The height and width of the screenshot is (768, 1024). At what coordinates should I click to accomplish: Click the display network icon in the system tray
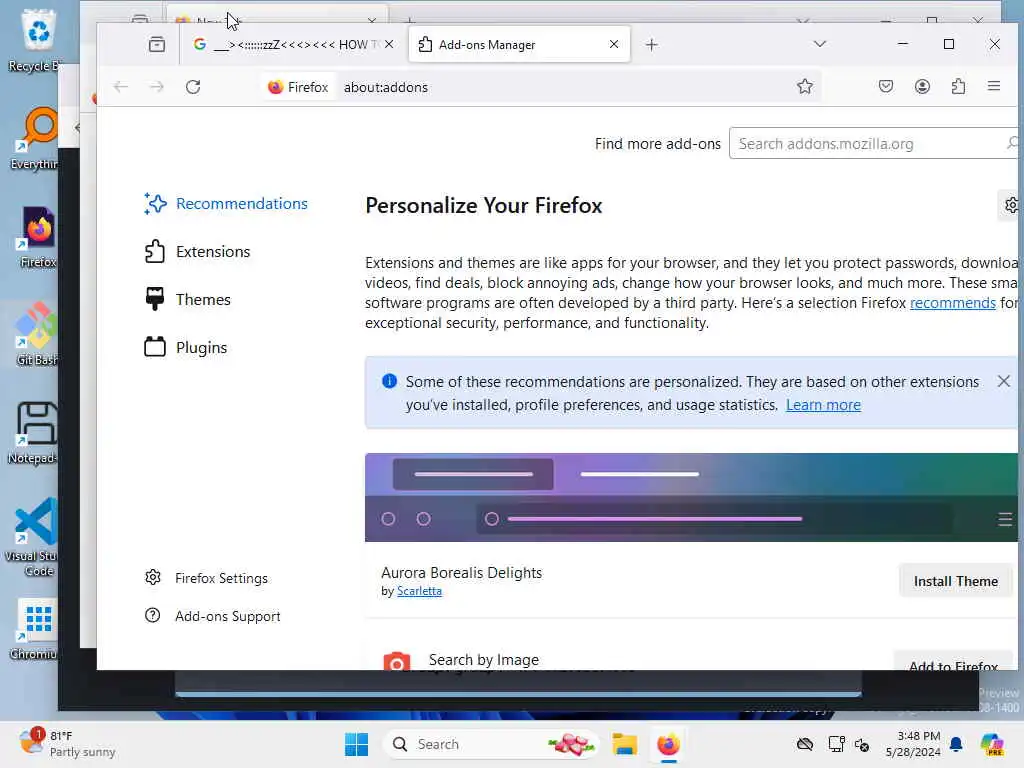pos(836,744)
